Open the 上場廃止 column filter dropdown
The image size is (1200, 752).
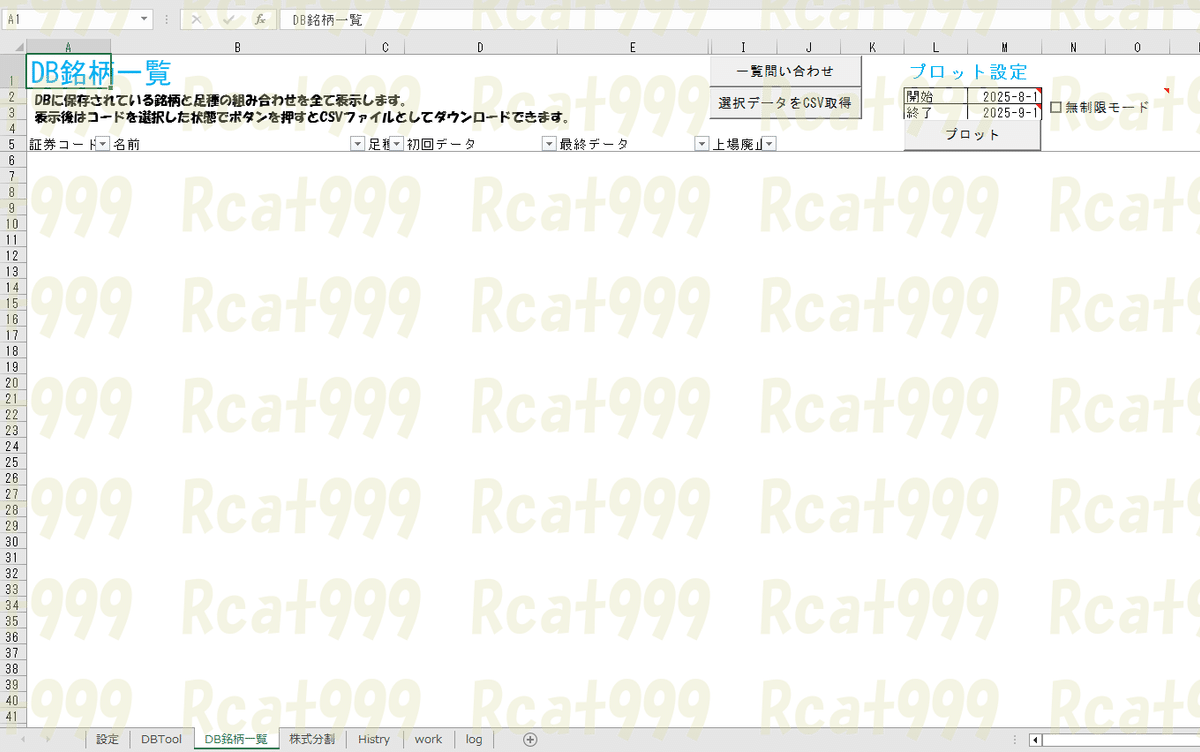767,143
